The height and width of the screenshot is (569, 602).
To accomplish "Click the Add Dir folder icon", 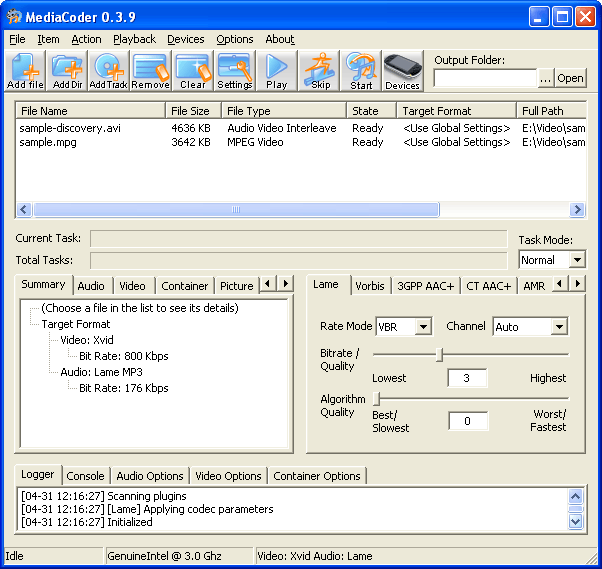I will (67, 71).
